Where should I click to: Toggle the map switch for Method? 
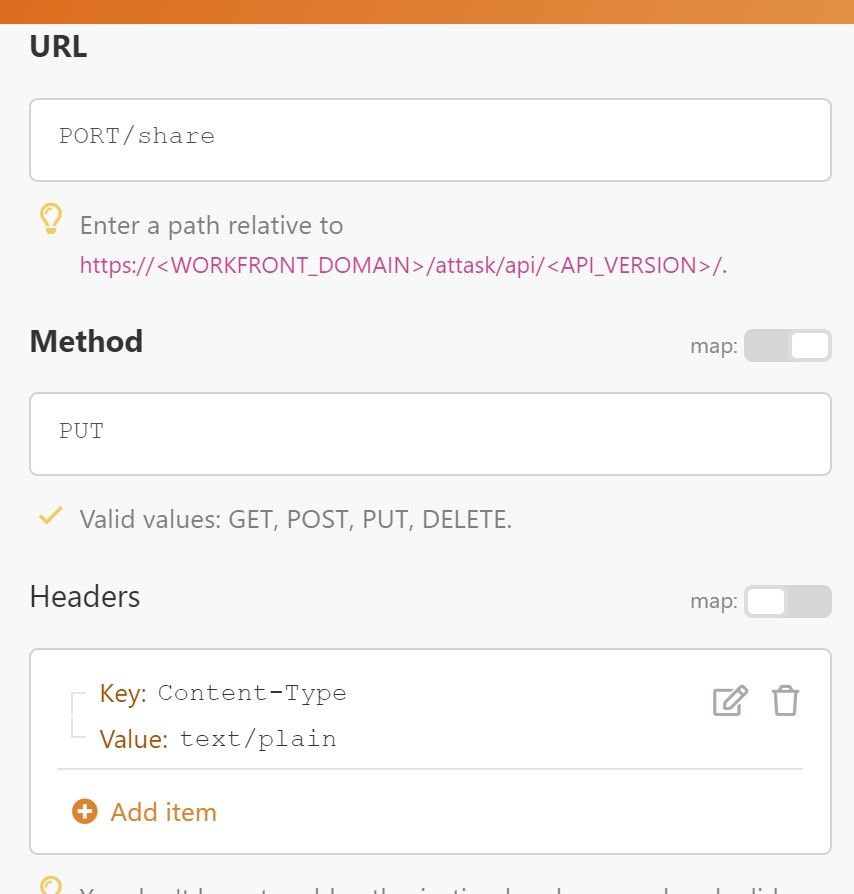click(787, 346)
